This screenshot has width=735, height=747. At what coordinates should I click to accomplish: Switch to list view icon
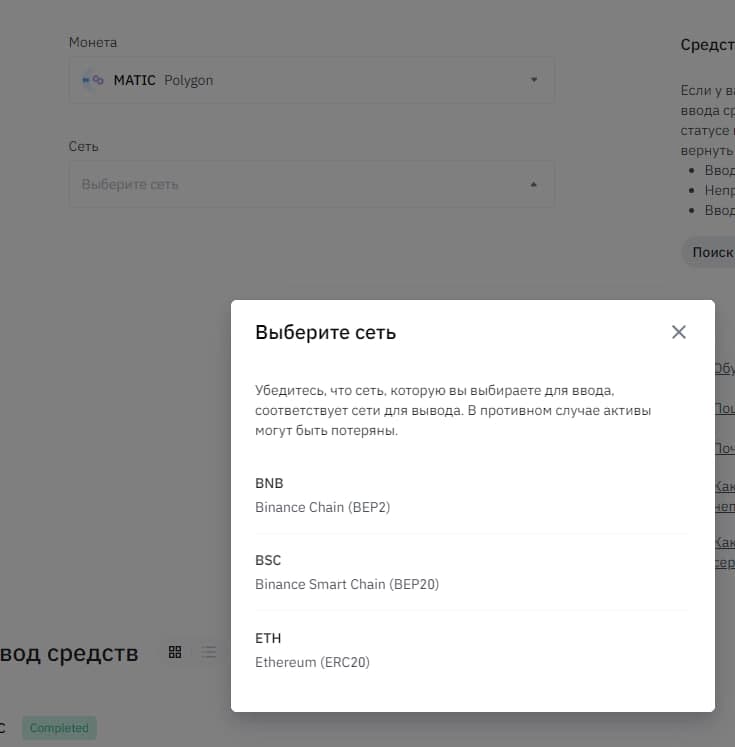(x=208, y=652)
